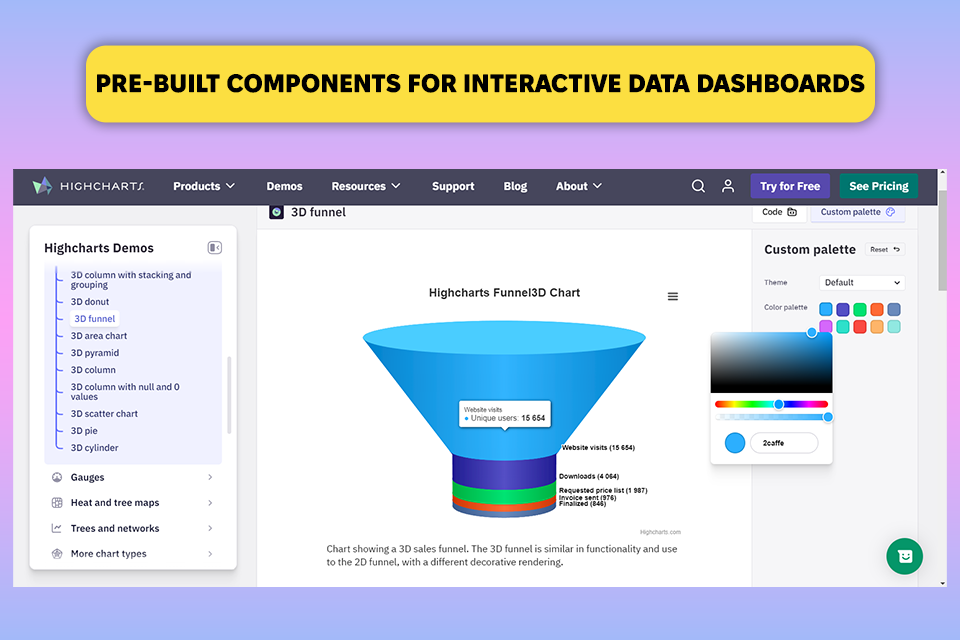Image resolution: width=960 pixels, height=640 pixels.
Task: Open the Demos nav item
Action: click(285, 186)
